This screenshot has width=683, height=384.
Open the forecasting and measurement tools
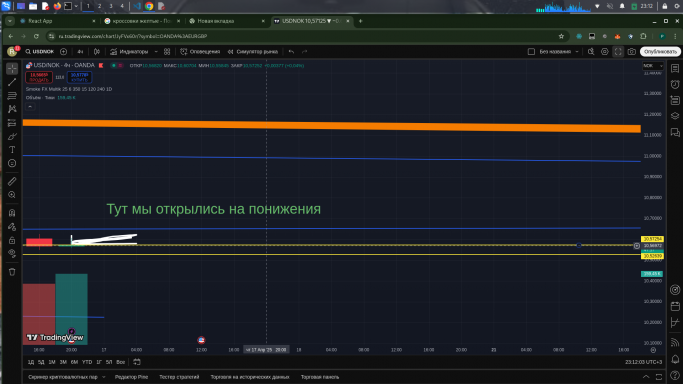coord(12,123)
